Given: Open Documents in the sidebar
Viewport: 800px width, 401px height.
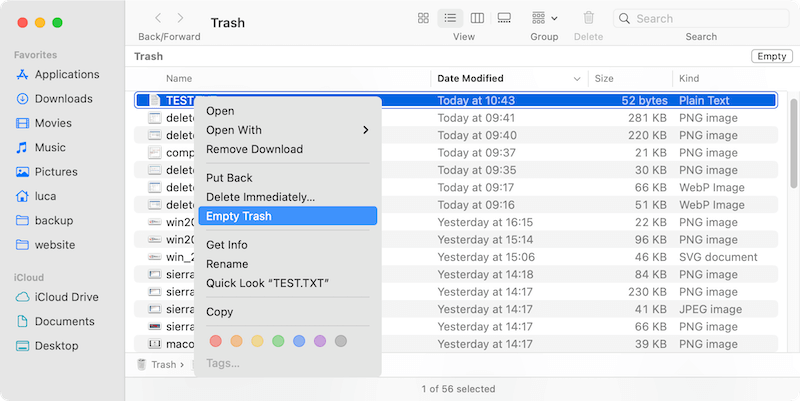Looking at the screenshot, I should [55, 321].
